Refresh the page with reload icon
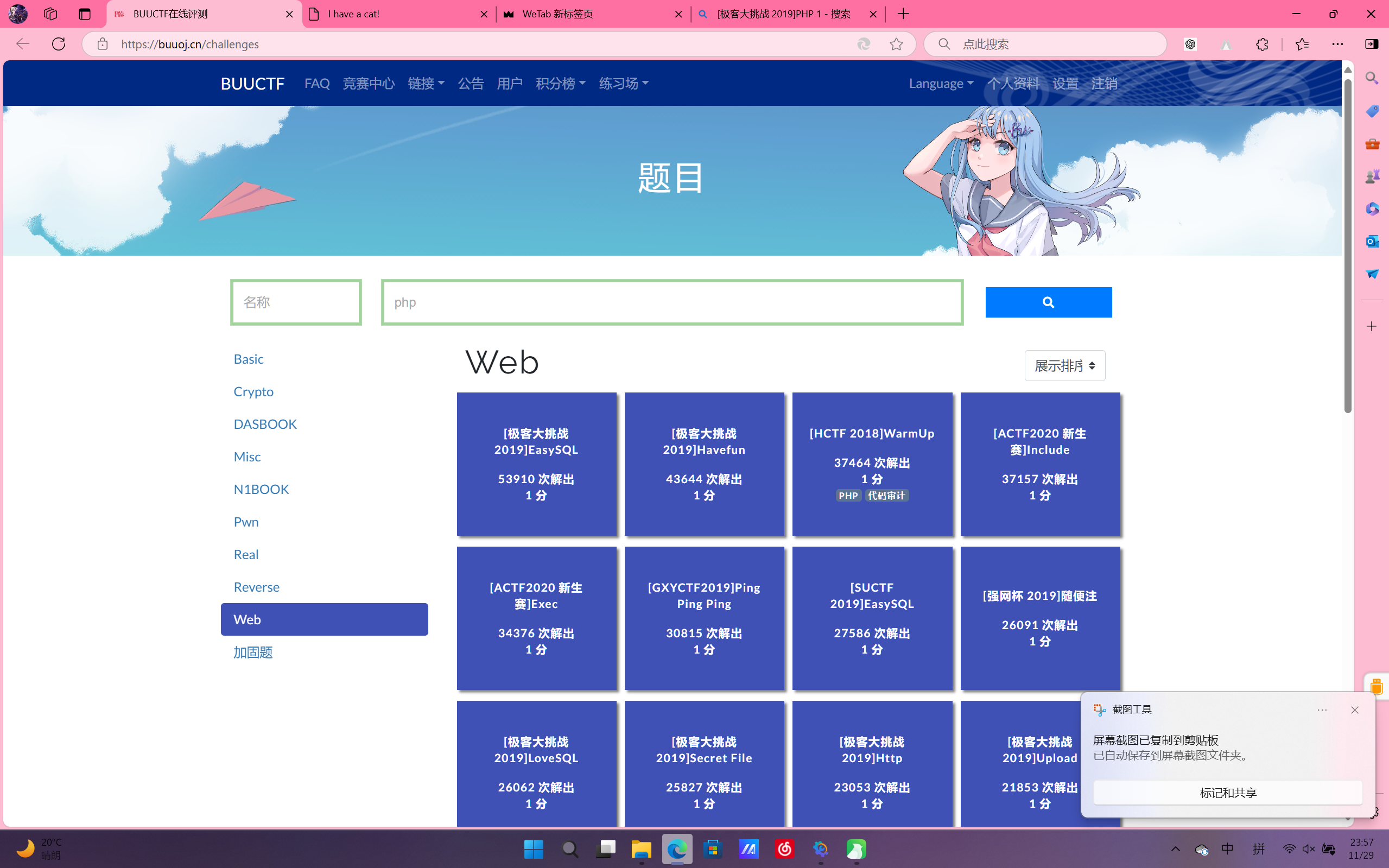This screenshot has height=868, width=1389. 59,44
